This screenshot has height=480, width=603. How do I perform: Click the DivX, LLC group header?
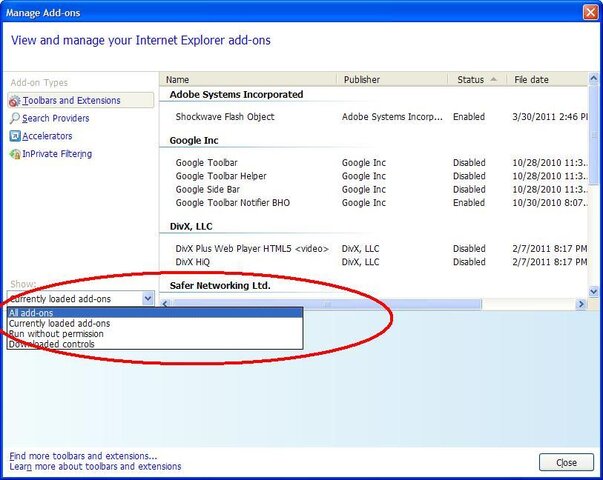point(191,226)
